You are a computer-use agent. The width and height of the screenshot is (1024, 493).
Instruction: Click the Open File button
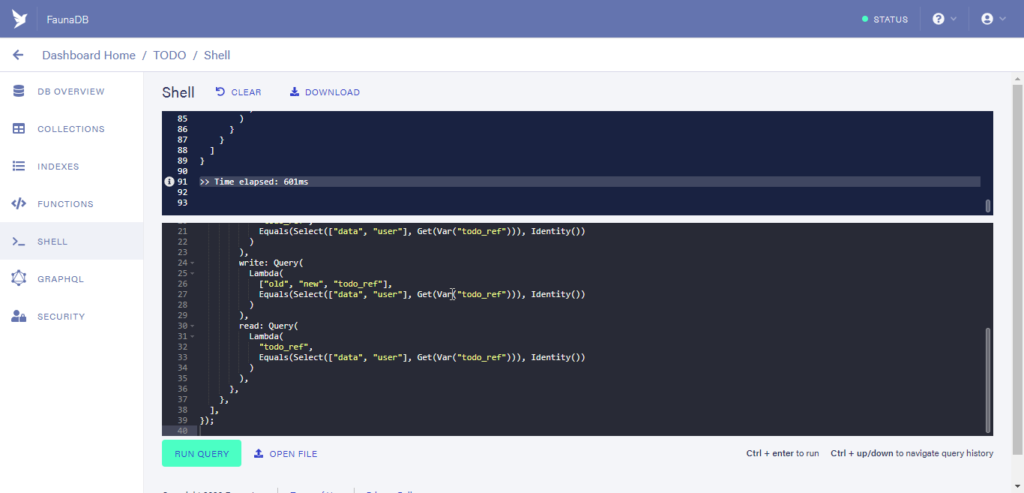click(x=286, y=453)
